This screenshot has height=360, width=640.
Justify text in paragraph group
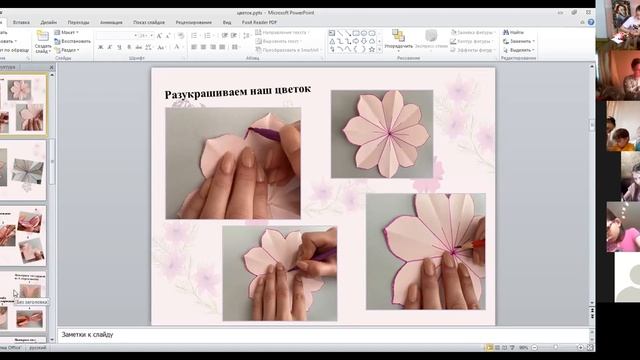222,47
